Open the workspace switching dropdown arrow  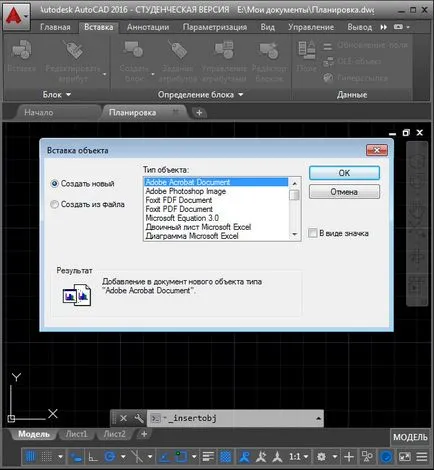[x=335, y=457]
